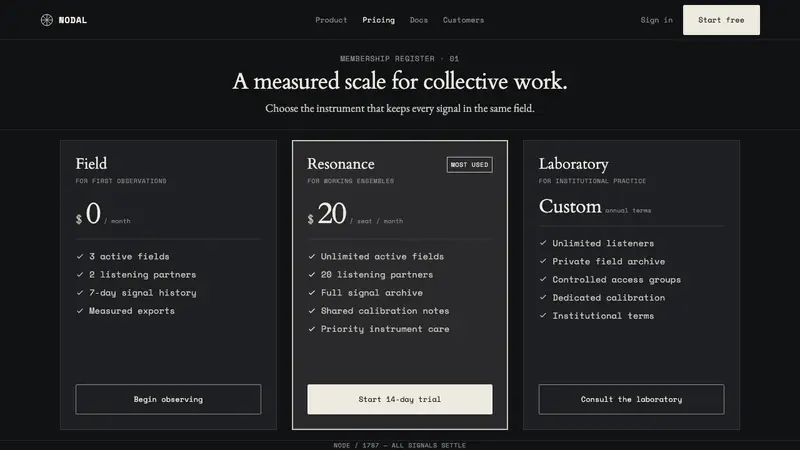Click the Begin observing button

click(168, 399)
